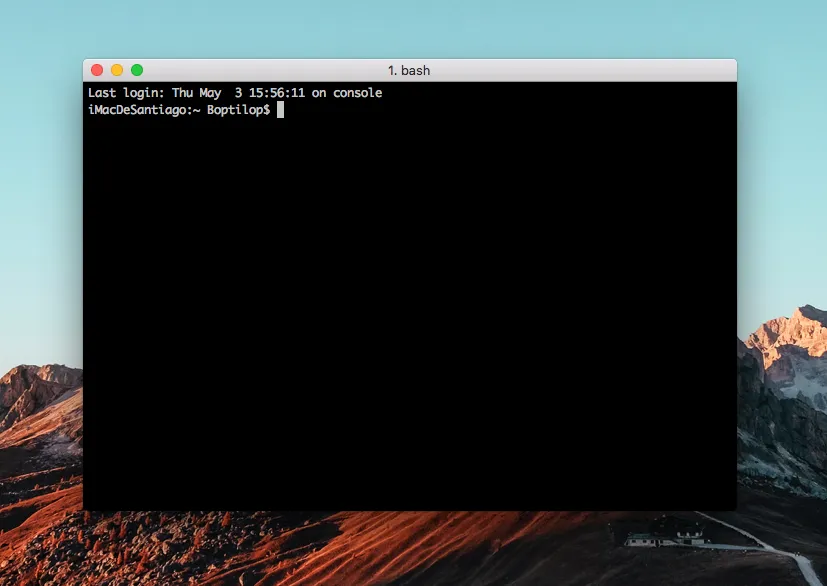This screenshot has height=586, width=827.
Task: Place cursor after the Boptilop$ prompt
Action: pyautogui.click(x=278, y=110)
